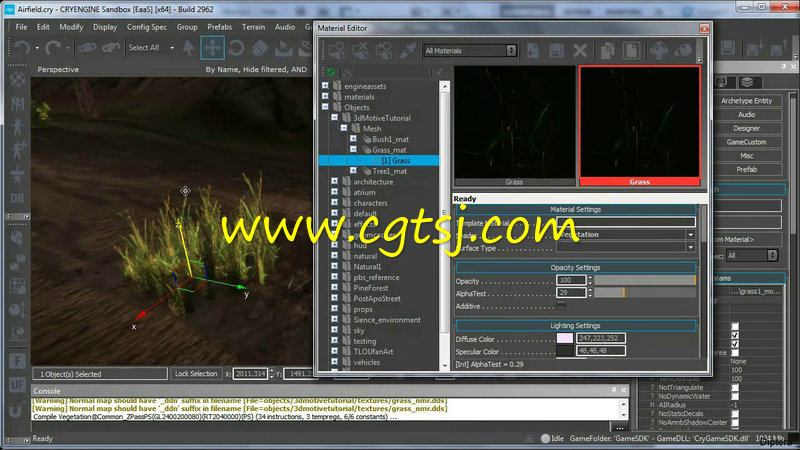
Task: Click the sphere preview icon in Material Editor toolbar
Action: click(683, 51)
